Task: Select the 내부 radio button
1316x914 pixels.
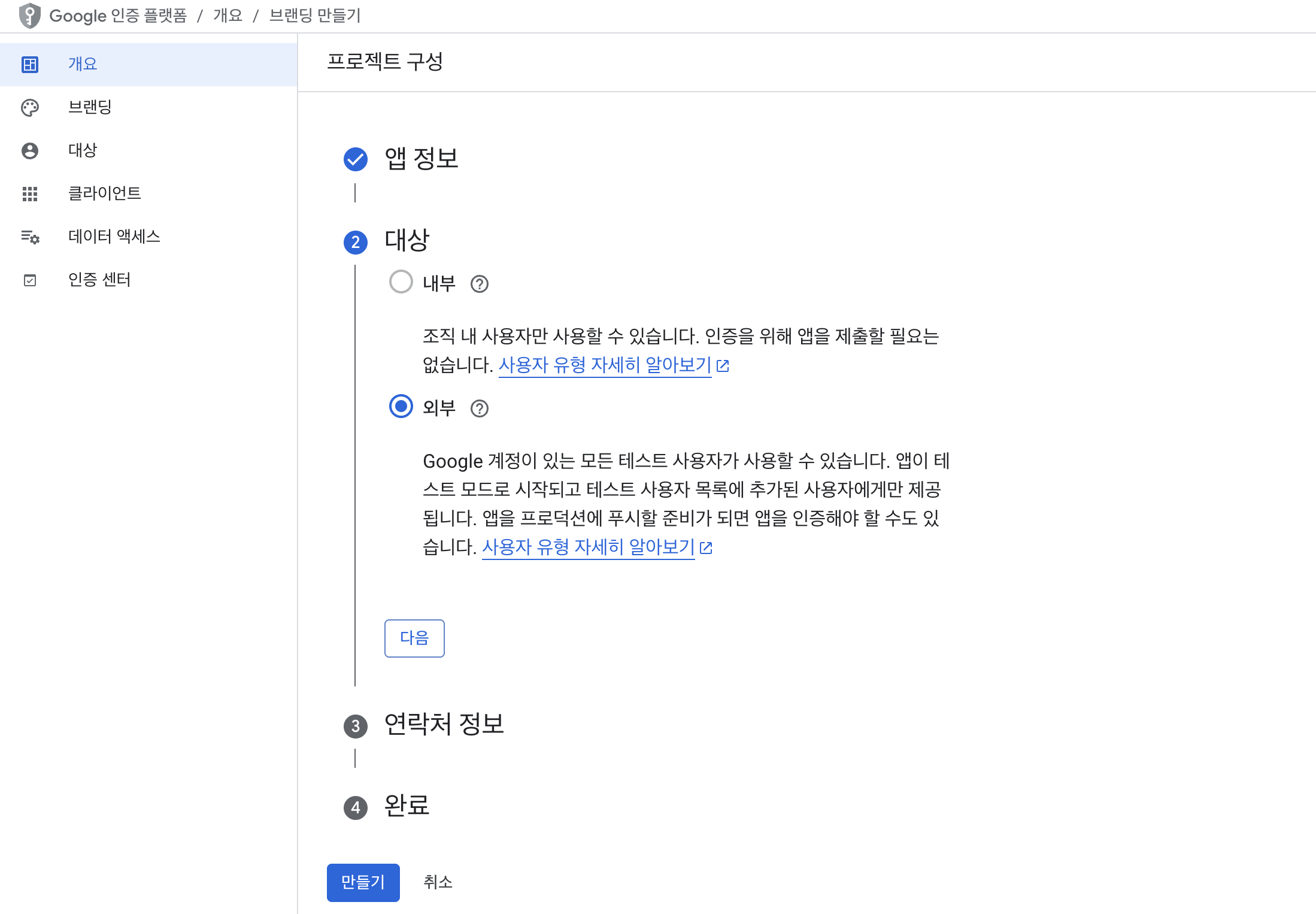Action: tap(401, 282)
